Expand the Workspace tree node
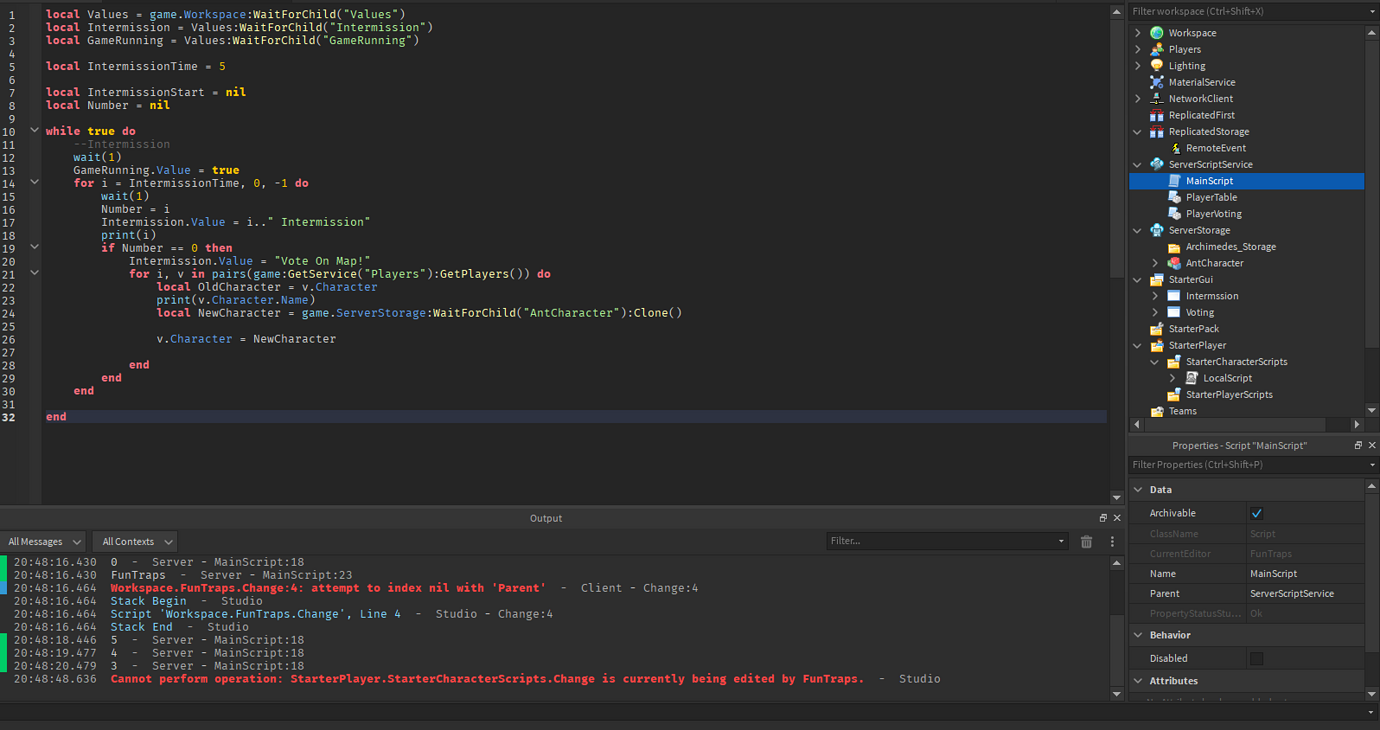1380x730 pixels. pos(1137,32)
